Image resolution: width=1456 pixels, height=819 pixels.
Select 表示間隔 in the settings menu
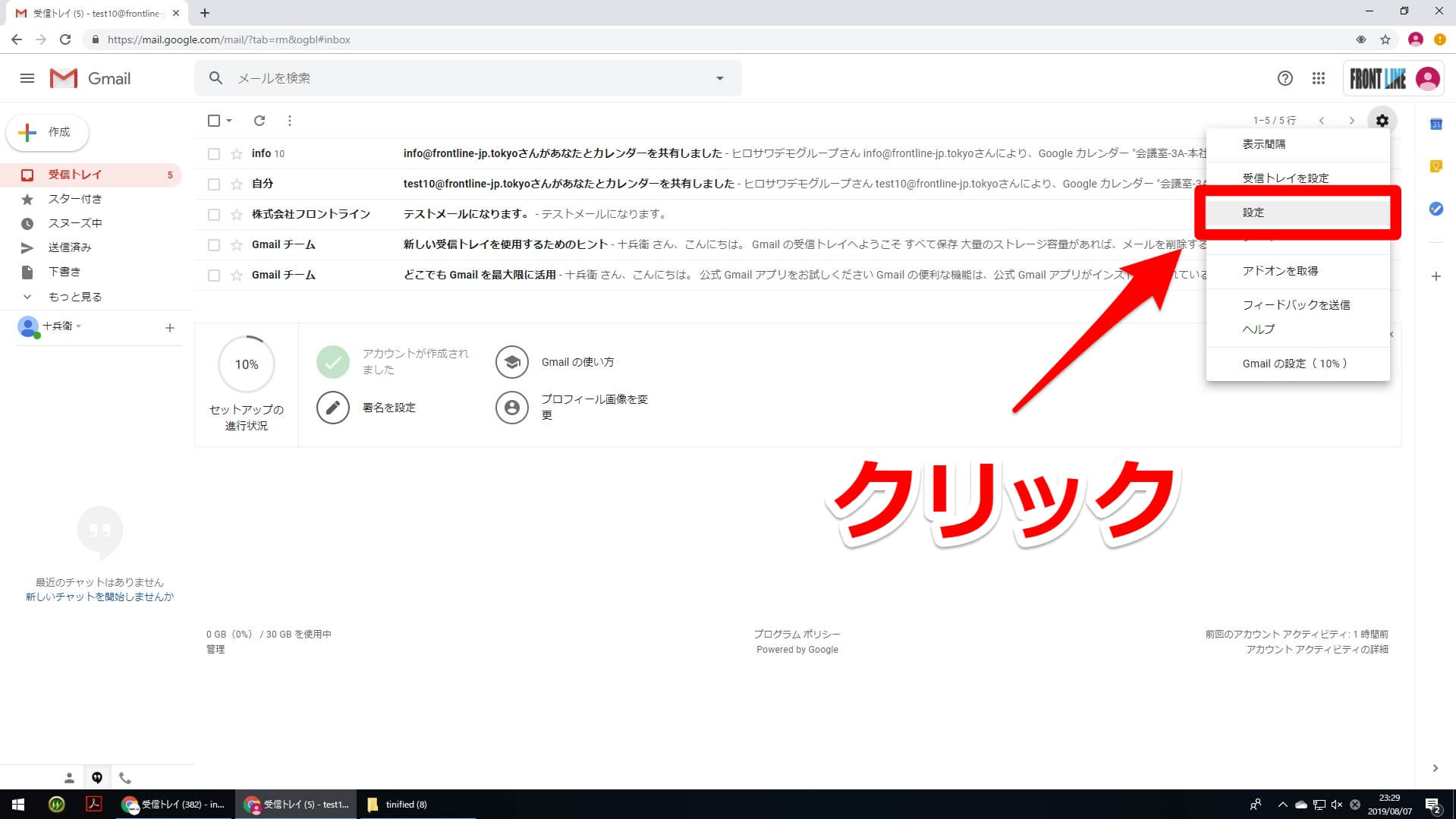(1297, 144)
